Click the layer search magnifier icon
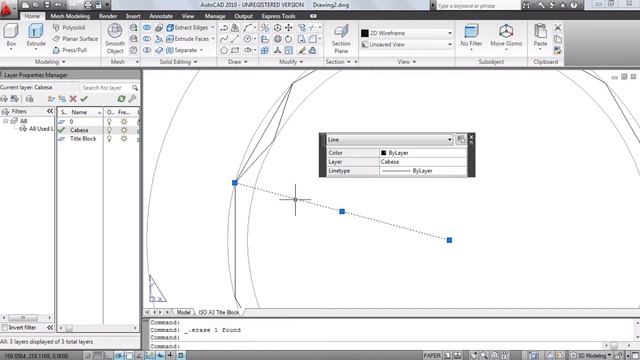The image size is (640, 360). pyautogui.click(x=135, y=88)
